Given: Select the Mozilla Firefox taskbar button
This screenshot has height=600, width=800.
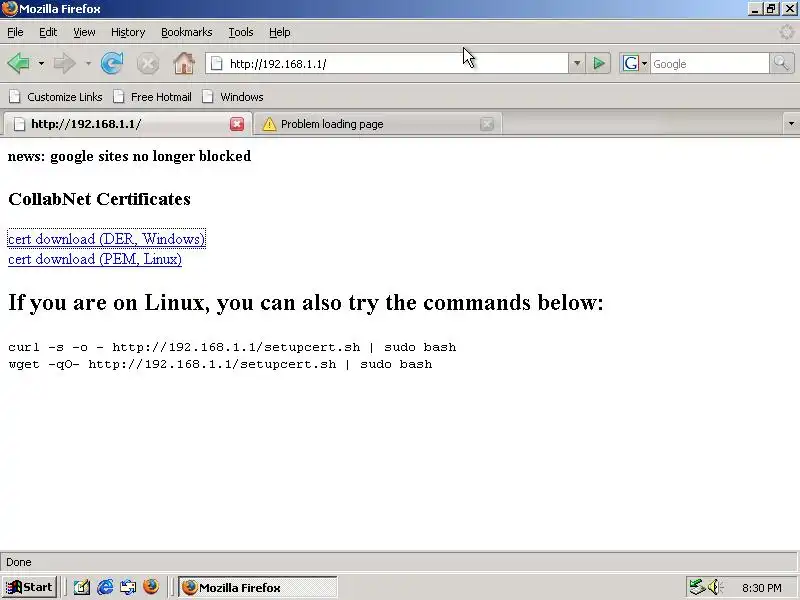Looking at the screenshot, I should [x=258, y=587].
